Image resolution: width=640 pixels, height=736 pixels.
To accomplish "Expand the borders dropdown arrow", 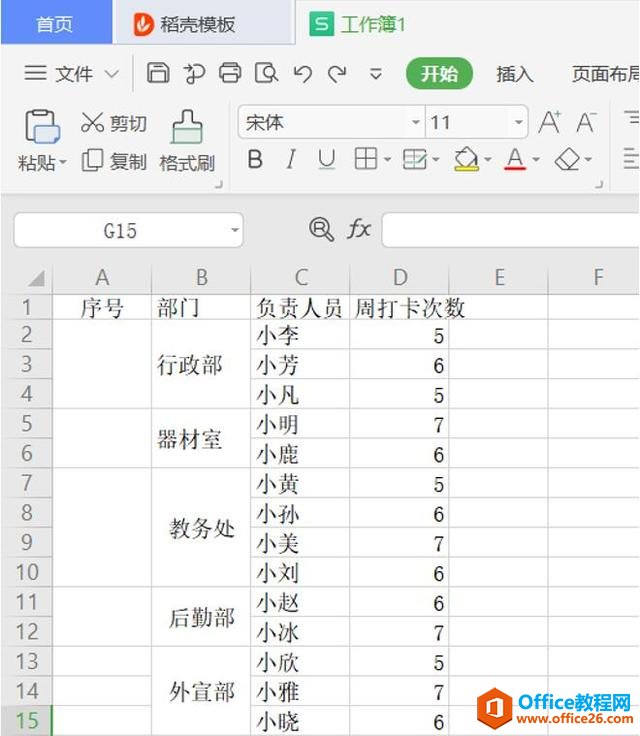I will tap(387, 160).
